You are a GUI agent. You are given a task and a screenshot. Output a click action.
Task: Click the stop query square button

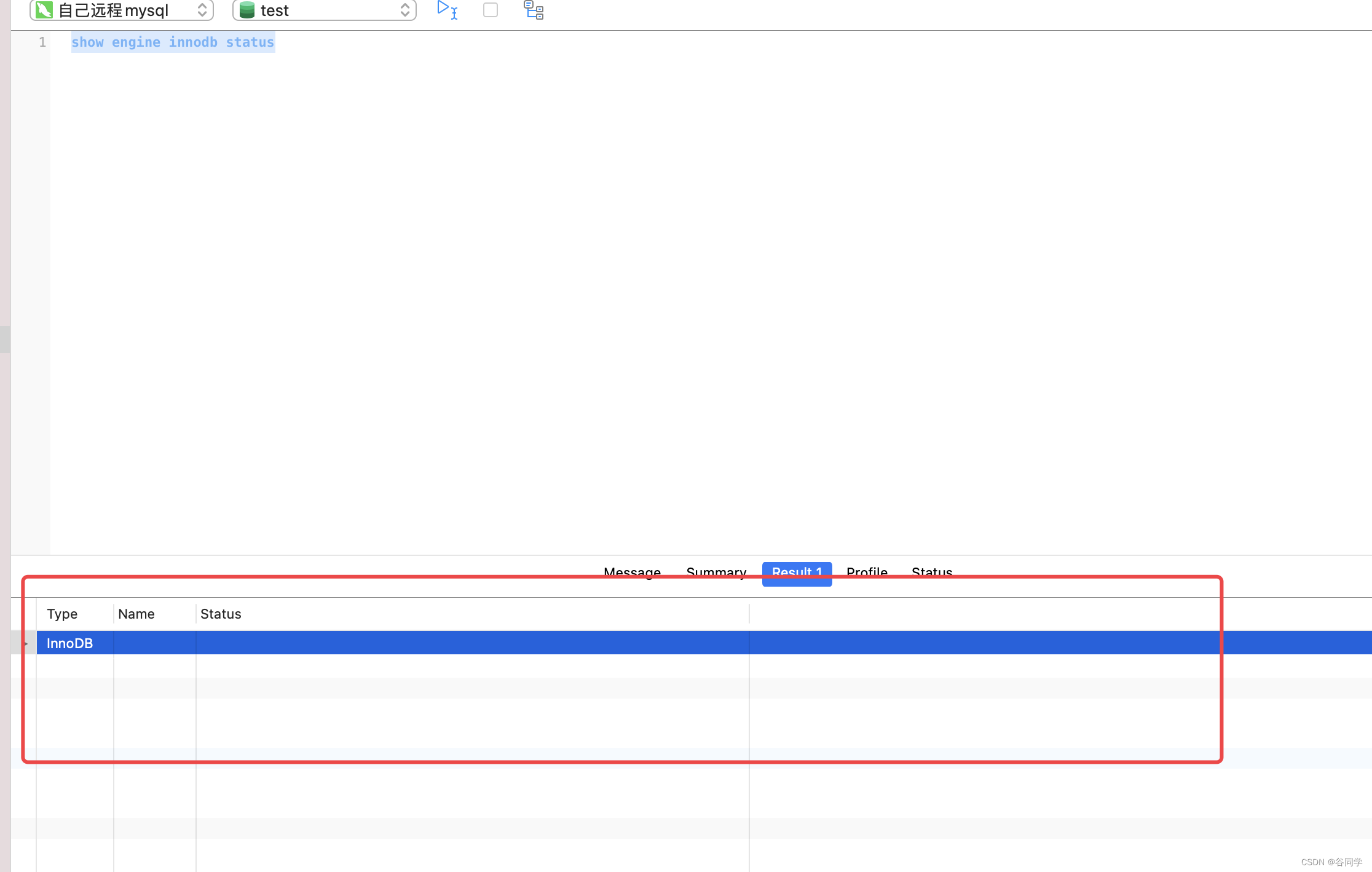491,10
